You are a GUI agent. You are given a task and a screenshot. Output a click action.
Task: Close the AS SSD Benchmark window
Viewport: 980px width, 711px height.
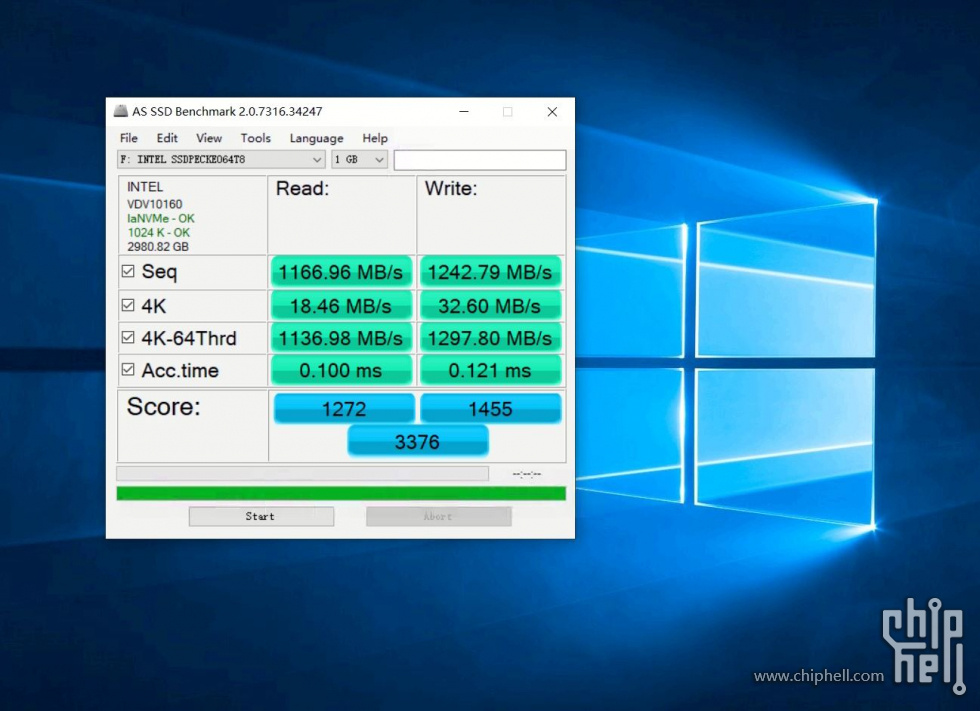[x=552, y=112]
